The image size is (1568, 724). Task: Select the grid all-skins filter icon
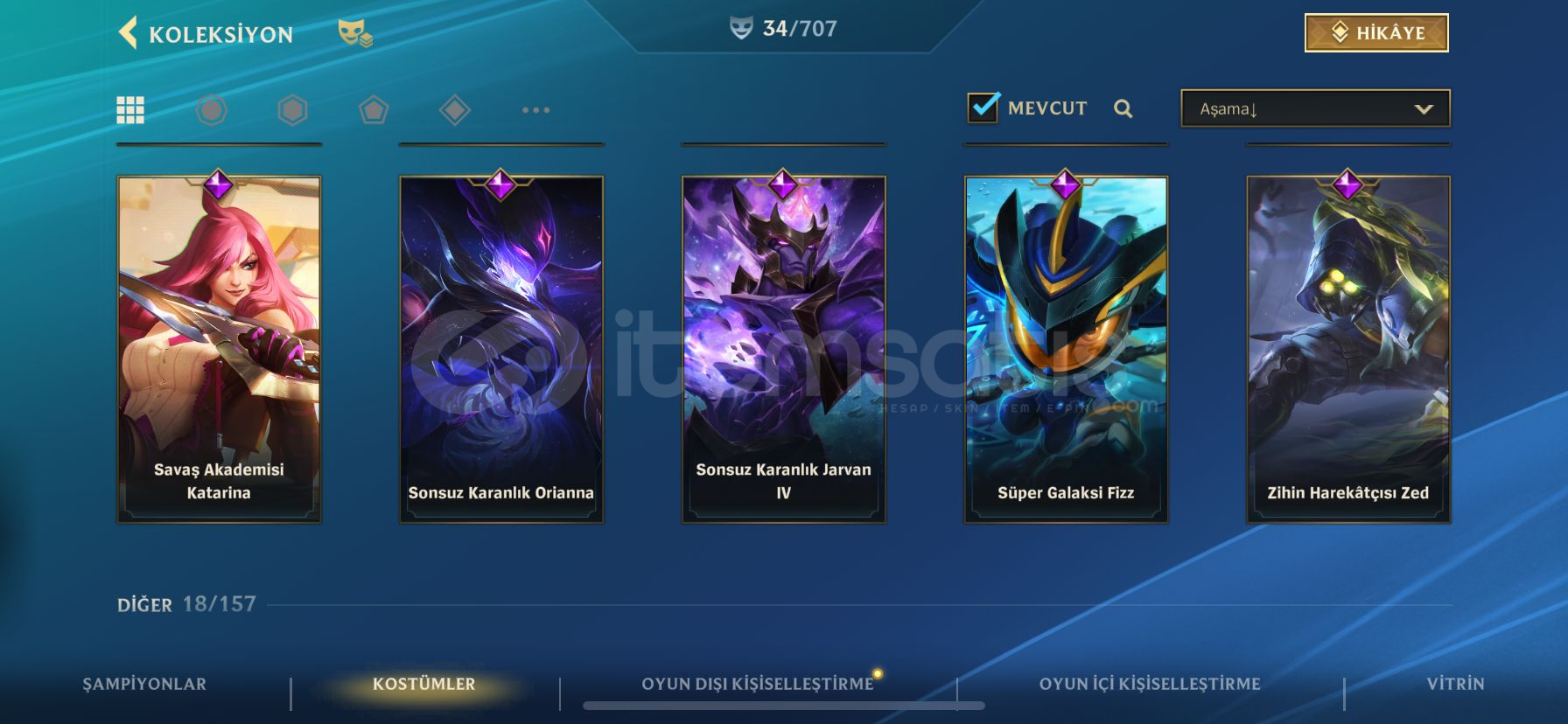coord(130,110)
